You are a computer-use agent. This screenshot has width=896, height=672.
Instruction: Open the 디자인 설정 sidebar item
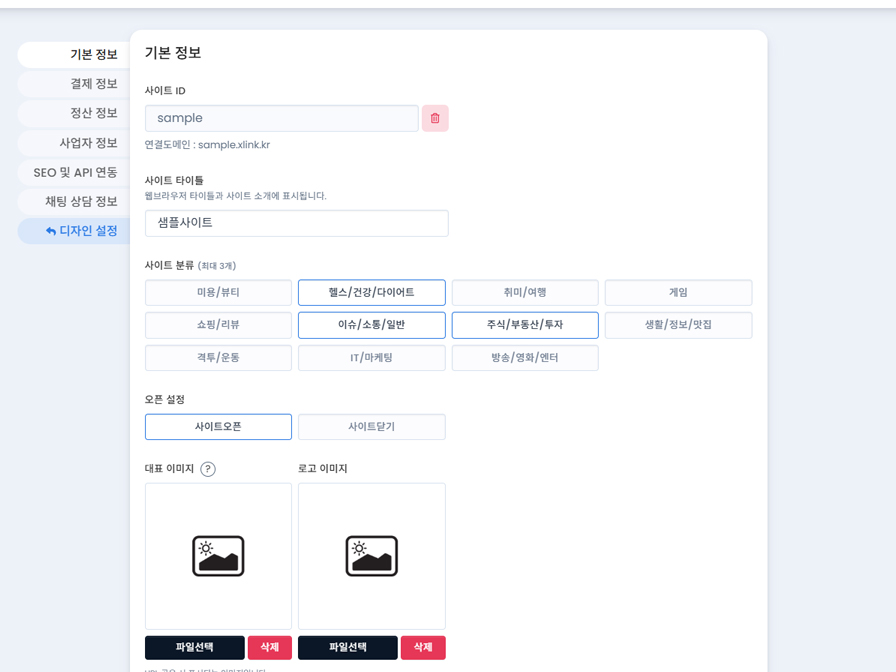click(x=80, y=231)
